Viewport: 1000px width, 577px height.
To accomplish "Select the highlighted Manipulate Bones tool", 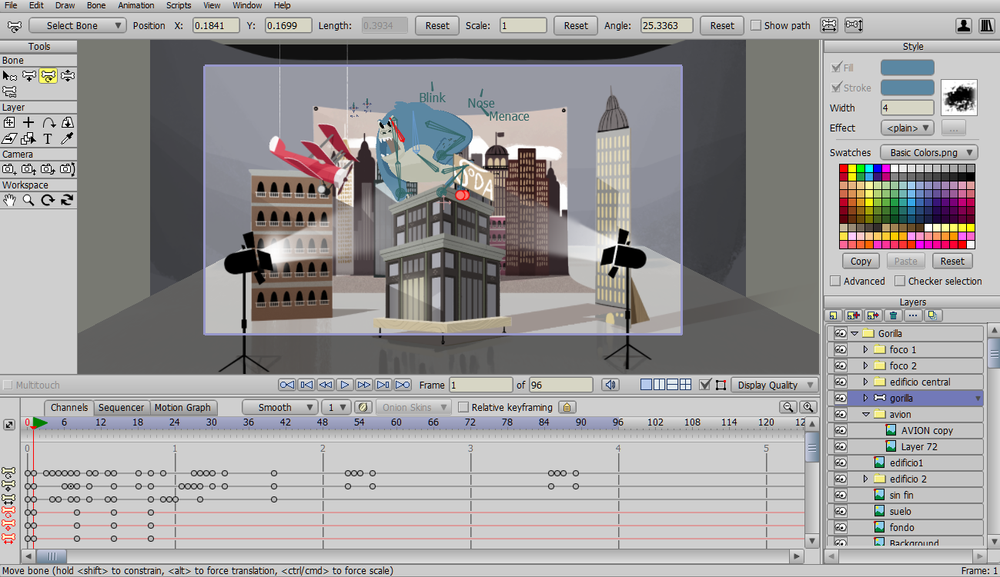I will tap(48, 76).
